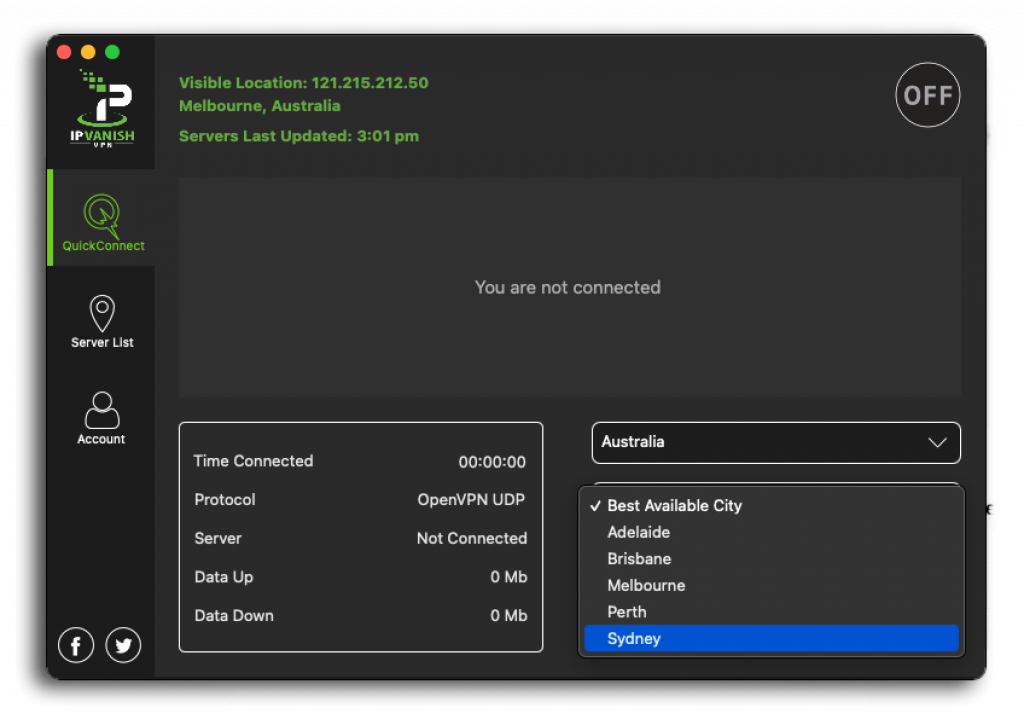Open the Server List tab
The image size is (1024, 725).
102,321
